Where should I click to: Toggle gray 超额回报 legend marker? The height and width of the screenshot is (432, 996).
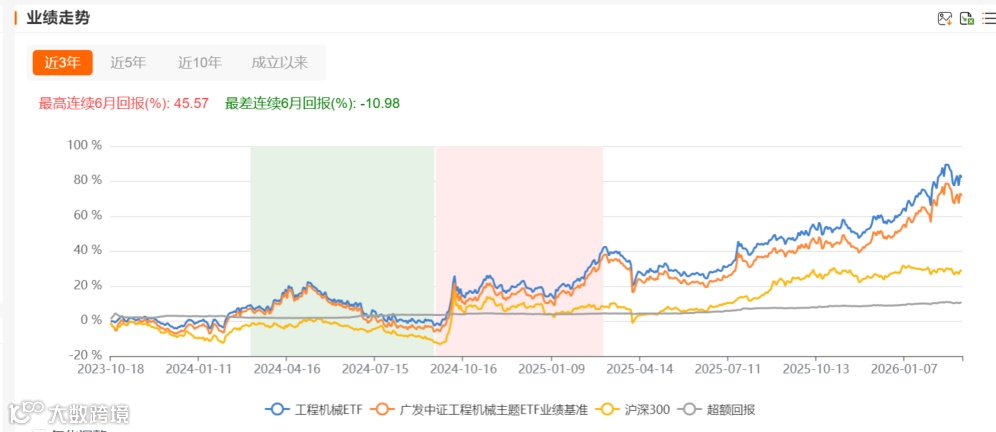(690, 410)
